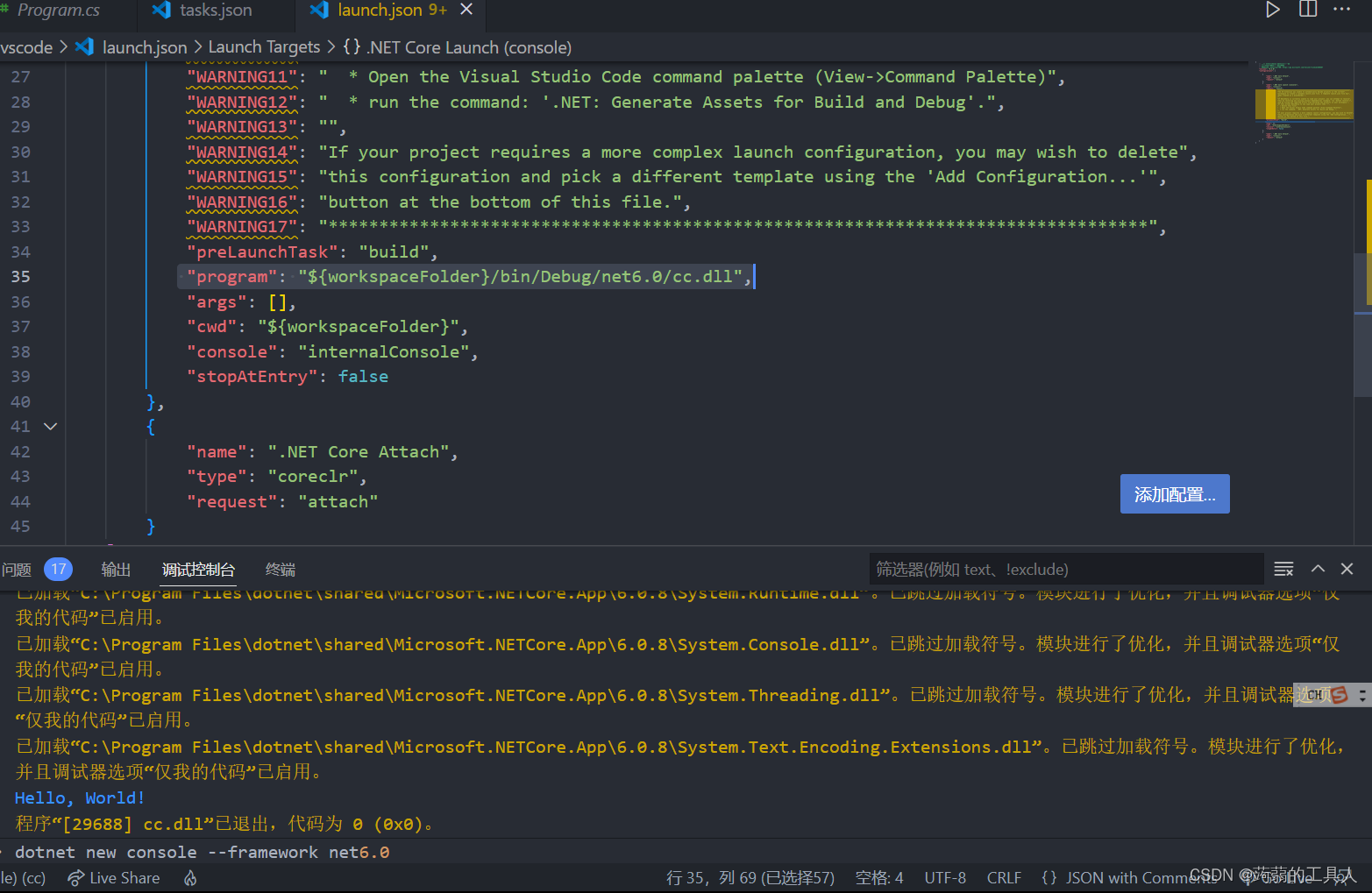1372x893 pixels.
Task: Close the launch.json tab
Action: pos(466,10)
